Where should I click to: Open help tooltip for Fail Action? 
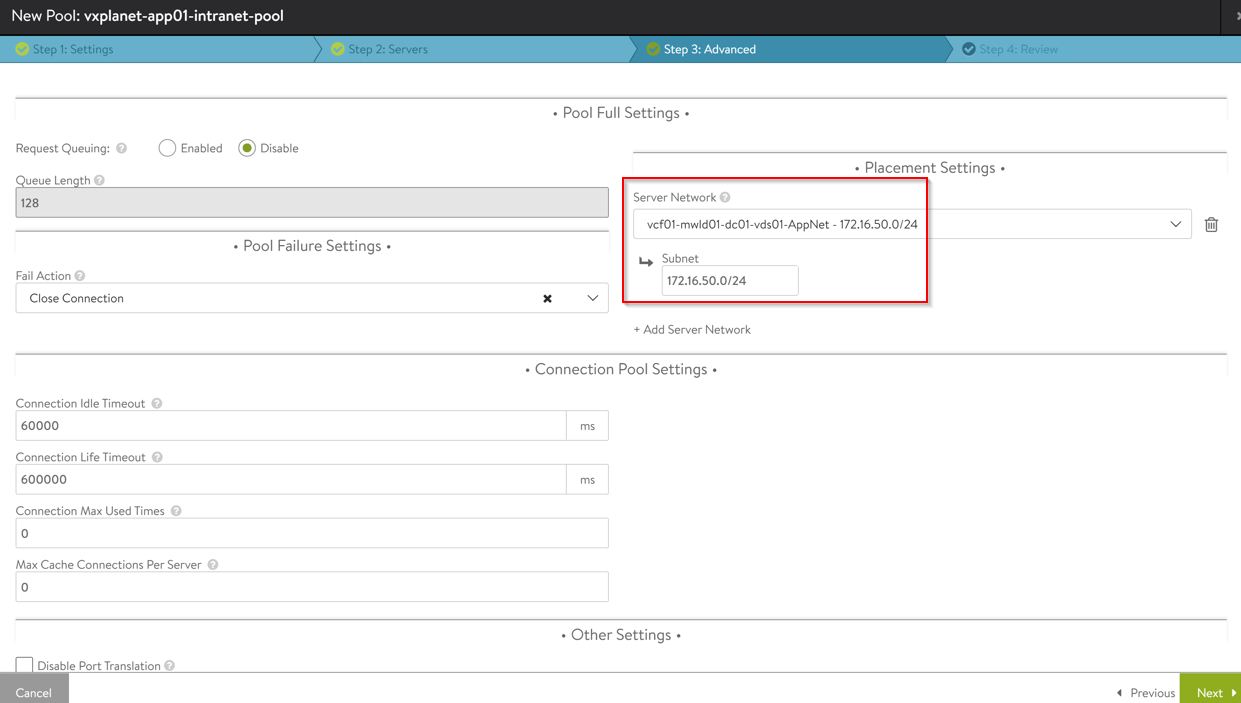coord(80,276)
